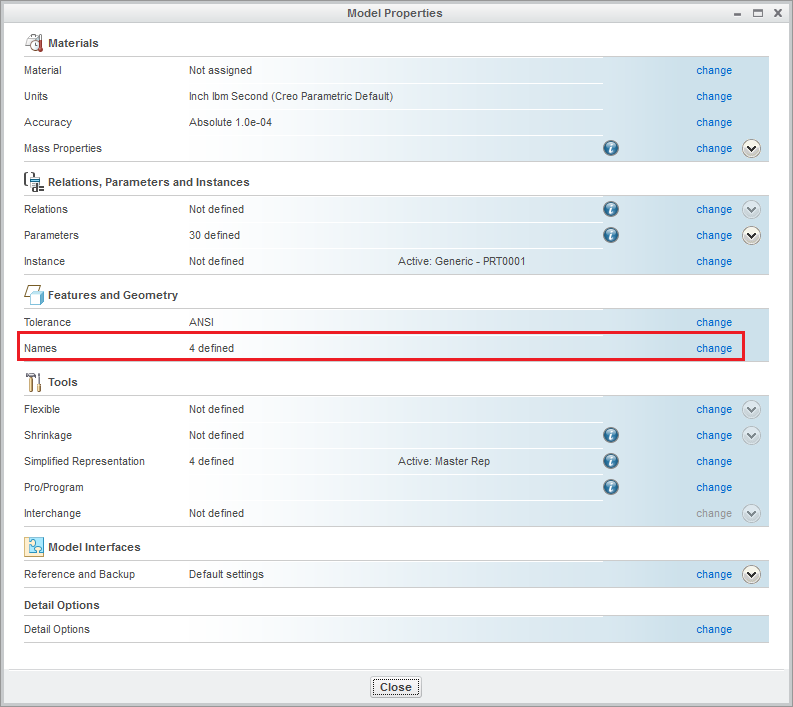Change the Flexible setting
793x707 pixels.
click(714, 409)
